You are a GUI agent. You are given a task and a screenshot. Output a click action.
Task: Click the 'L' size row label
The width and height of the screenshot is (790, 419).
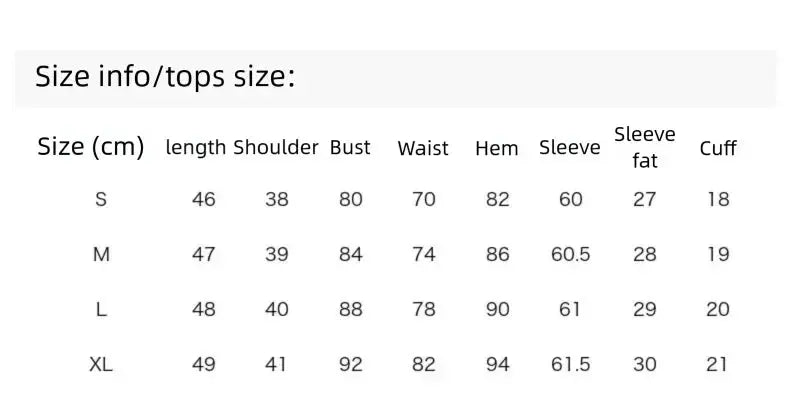coord(101,309)
